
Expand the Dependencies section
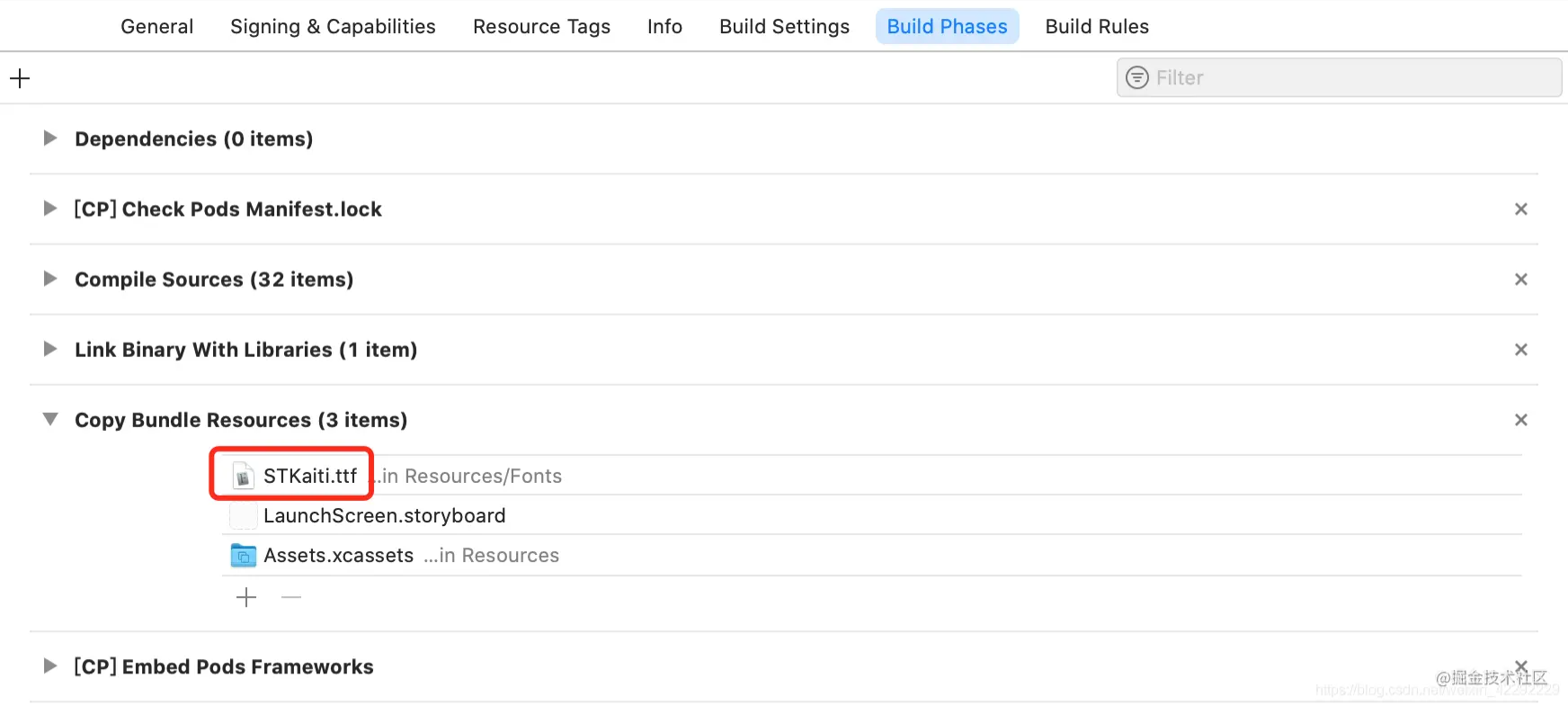[x=50, y=138]
